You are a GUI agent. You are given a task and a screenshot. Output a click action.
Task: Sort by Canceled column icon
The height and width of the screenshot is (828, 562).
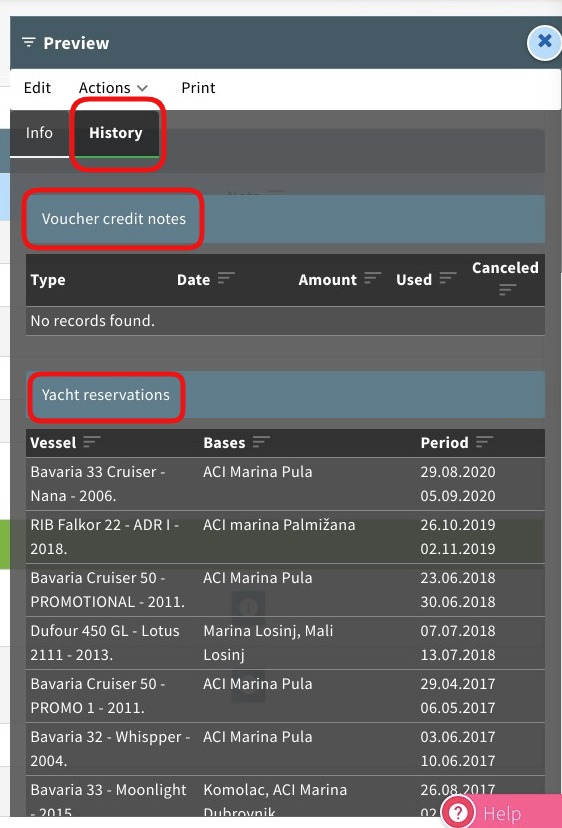(x=507, y=289)
